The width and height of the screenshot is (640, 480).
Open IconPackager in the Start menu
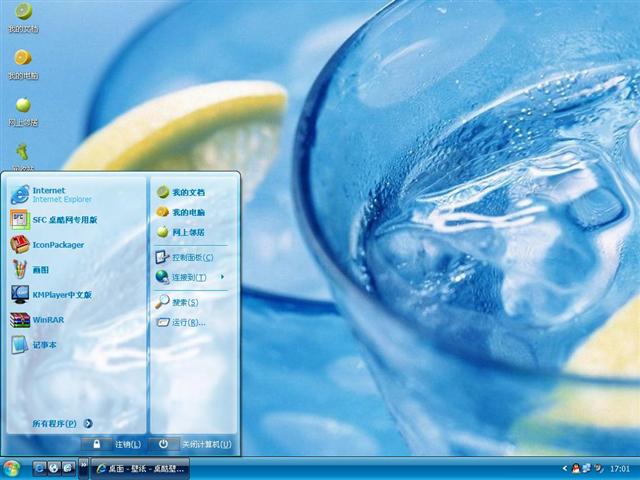[x=47, y=244]
